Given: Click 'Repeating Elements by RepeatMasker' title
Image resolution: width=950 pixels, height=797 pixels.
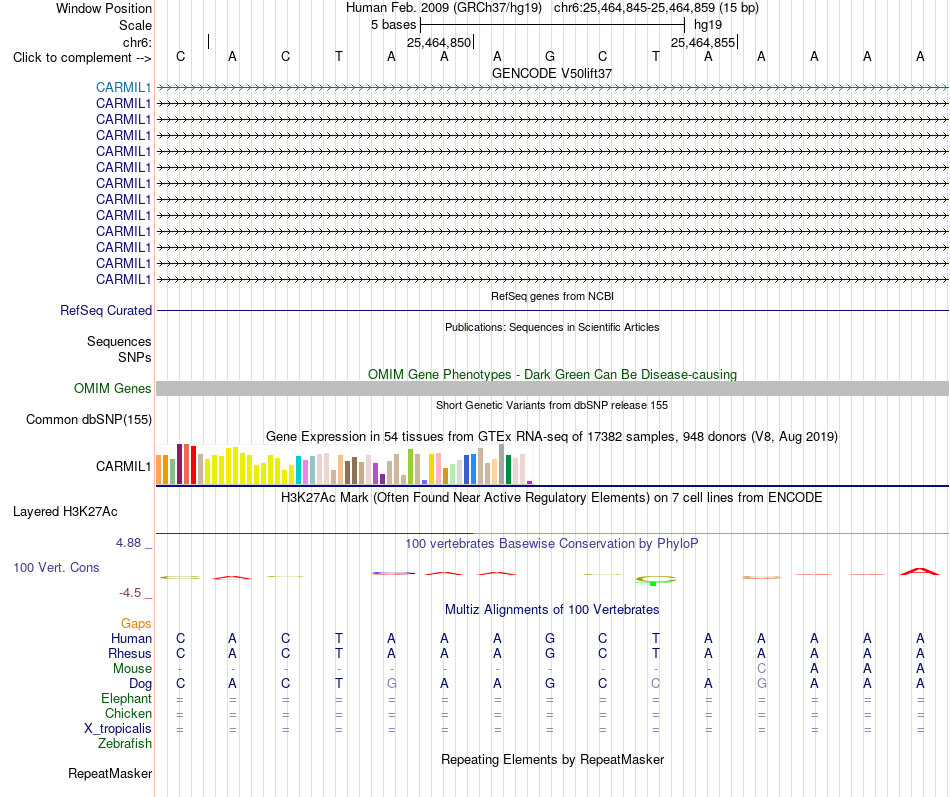Looking at the screenshot, I should [x=552, y=759].
